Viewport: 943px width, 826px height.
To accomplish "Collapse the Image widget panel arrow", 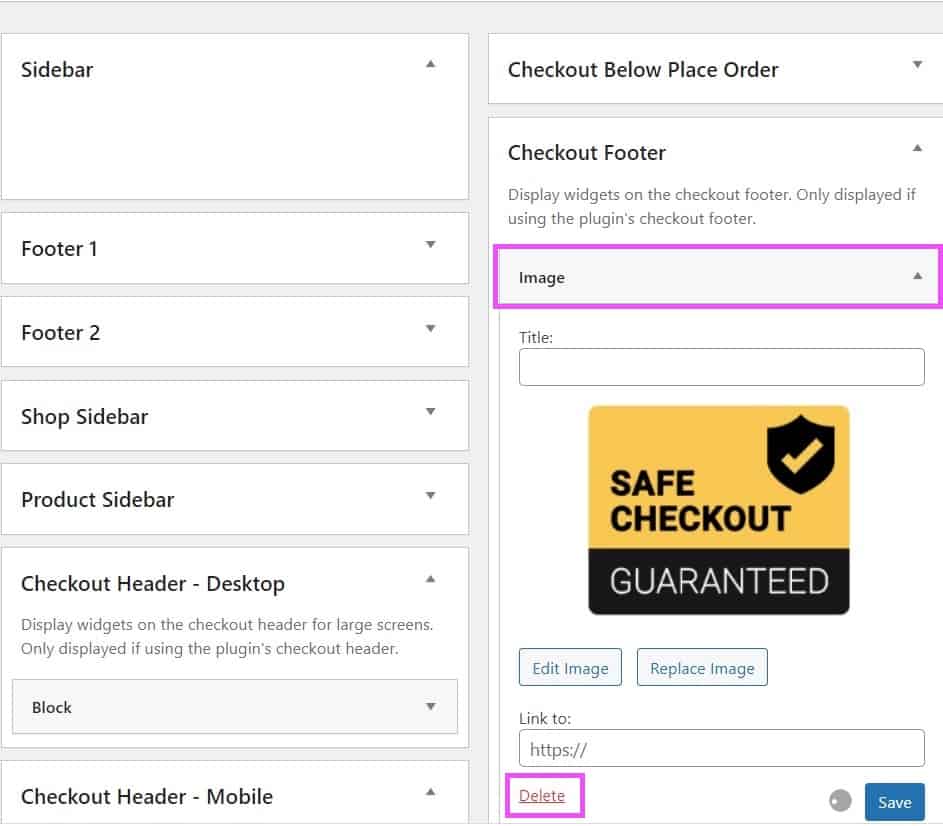I will (x=917, y=276).
